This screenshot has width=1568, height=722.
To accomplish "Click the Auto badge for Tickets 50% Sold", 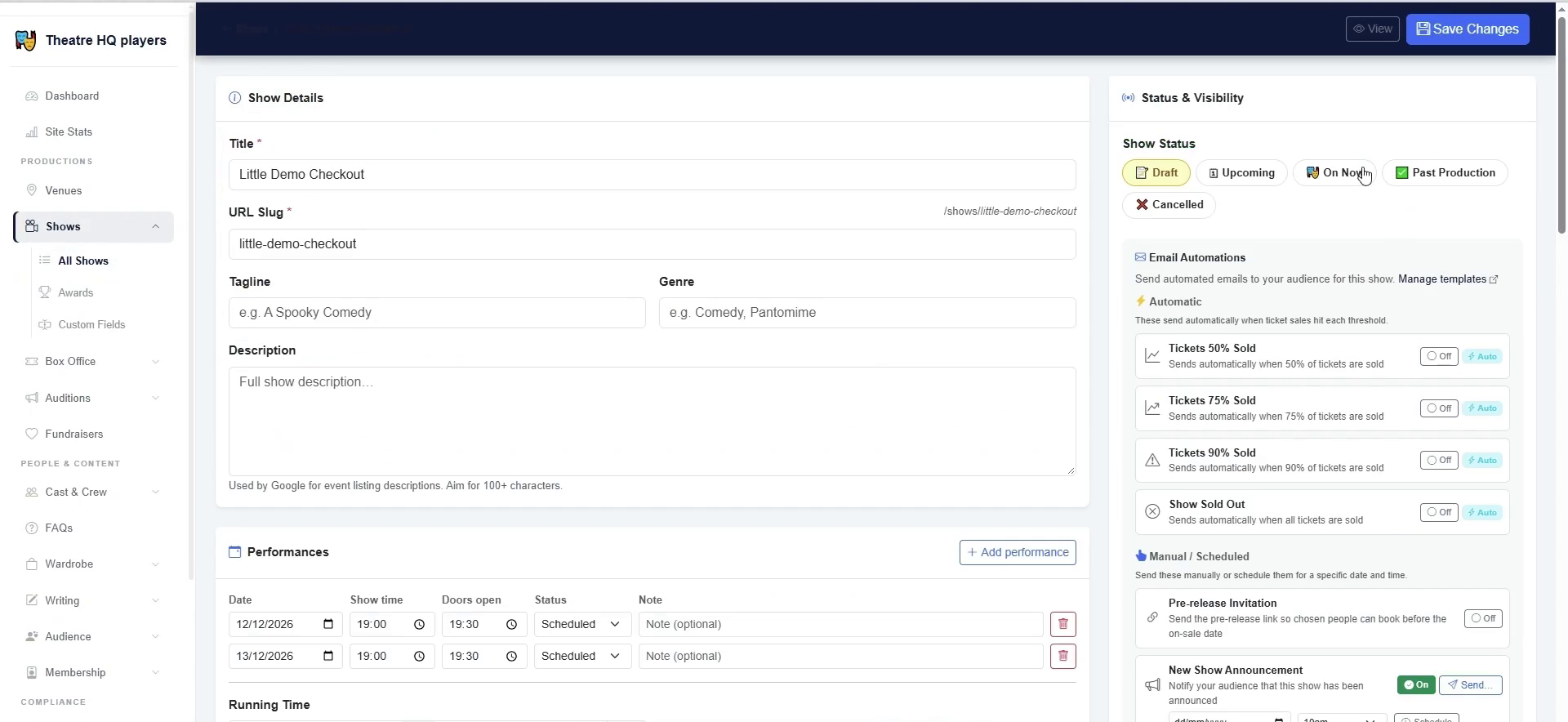I will [1481, 356].
